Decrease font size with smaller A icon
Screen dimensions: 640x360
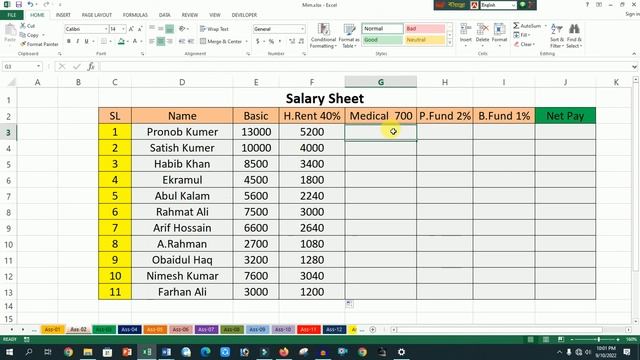pyautogui.click(x=140, y=29)
